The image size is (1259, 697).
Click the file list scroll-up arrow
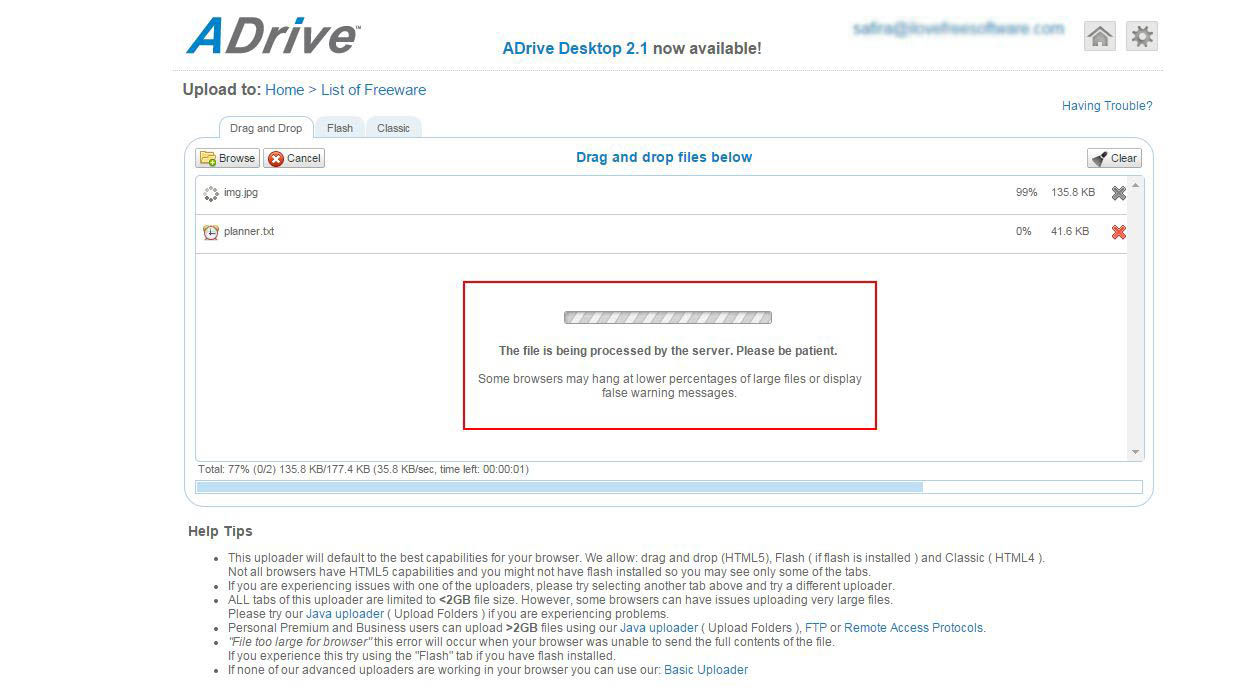point(1136,186)
